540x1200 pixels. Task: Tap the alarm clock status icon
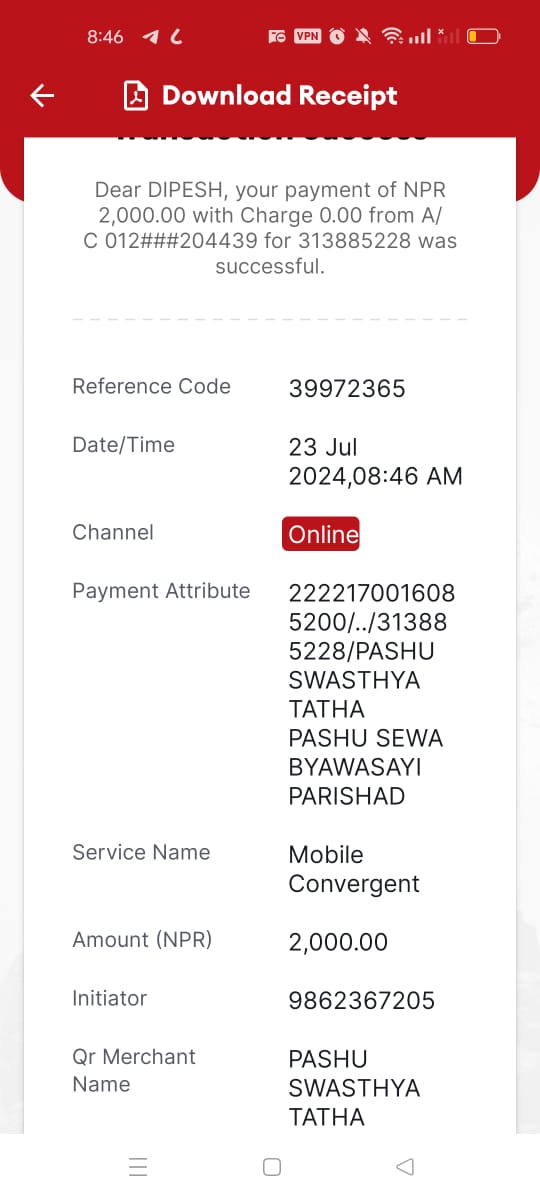337,36
